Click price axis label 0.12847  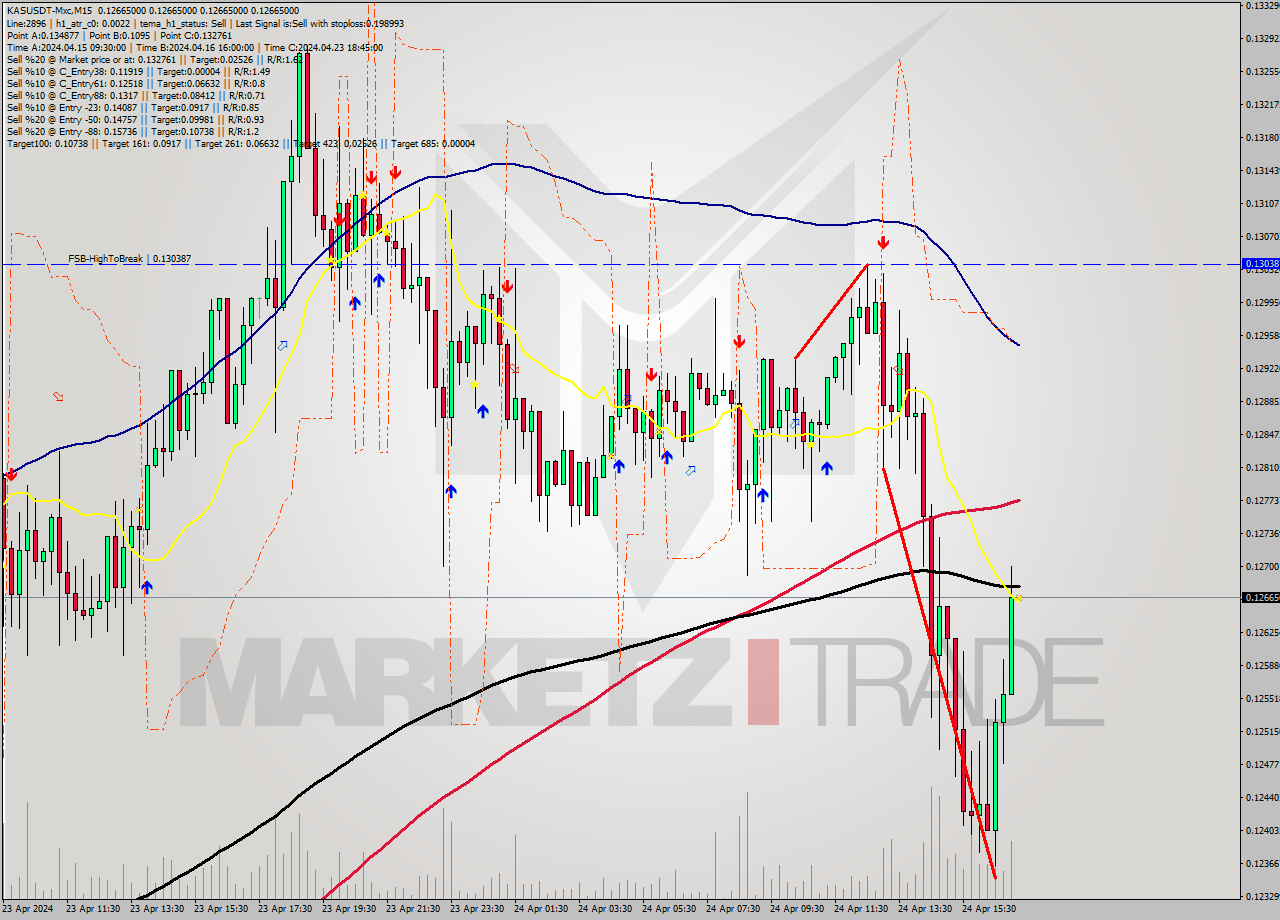point(1261,434)
